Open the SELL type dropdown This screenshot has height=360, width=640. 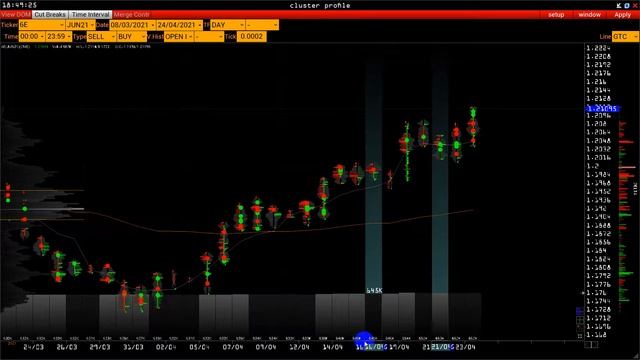click(101, 36)
